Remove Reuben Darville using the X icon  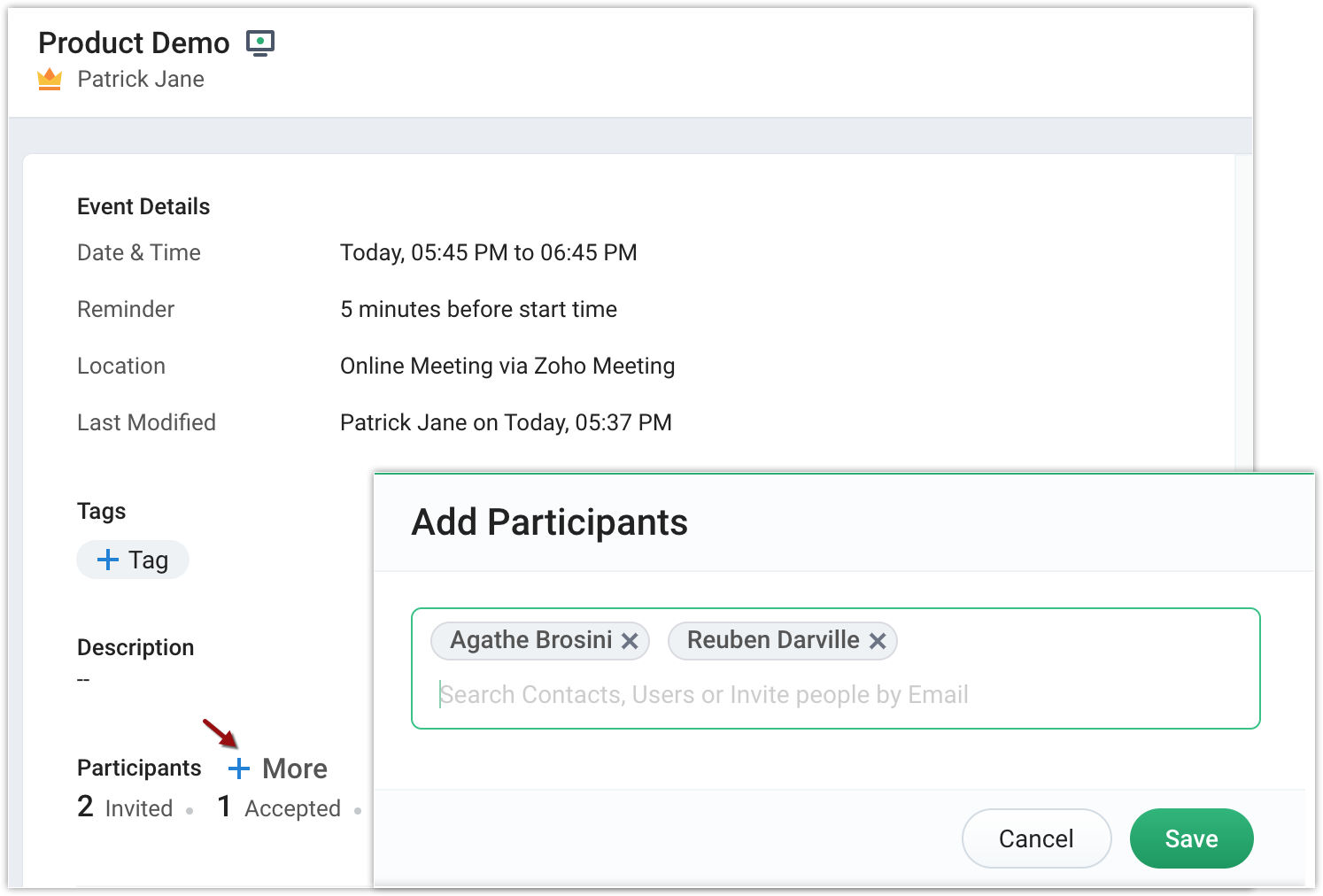click(x=878, y=641)
